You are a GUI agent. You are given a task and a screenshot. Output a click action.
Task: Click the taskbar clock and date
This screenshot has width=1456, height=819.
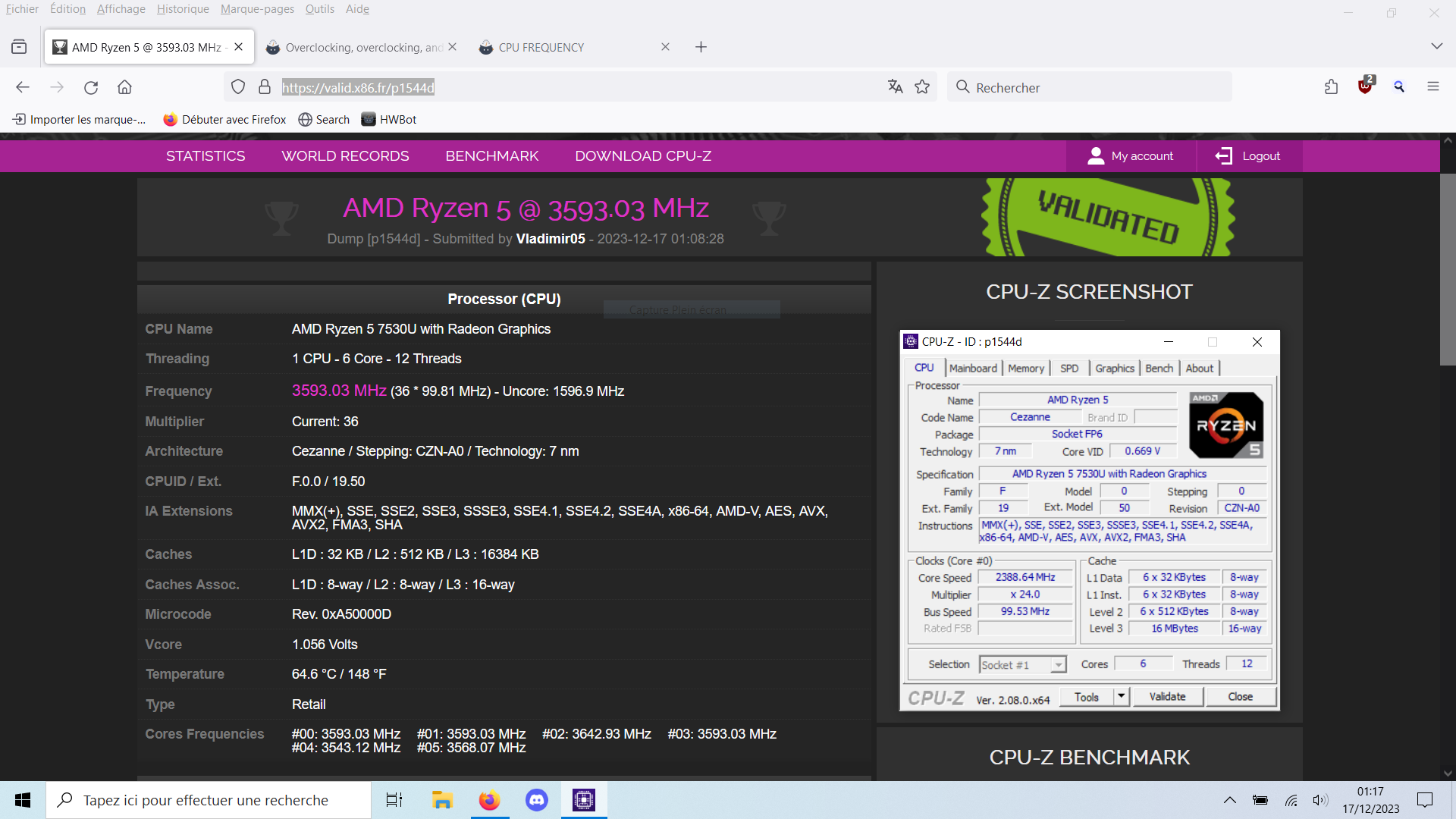coord(1371,800)
